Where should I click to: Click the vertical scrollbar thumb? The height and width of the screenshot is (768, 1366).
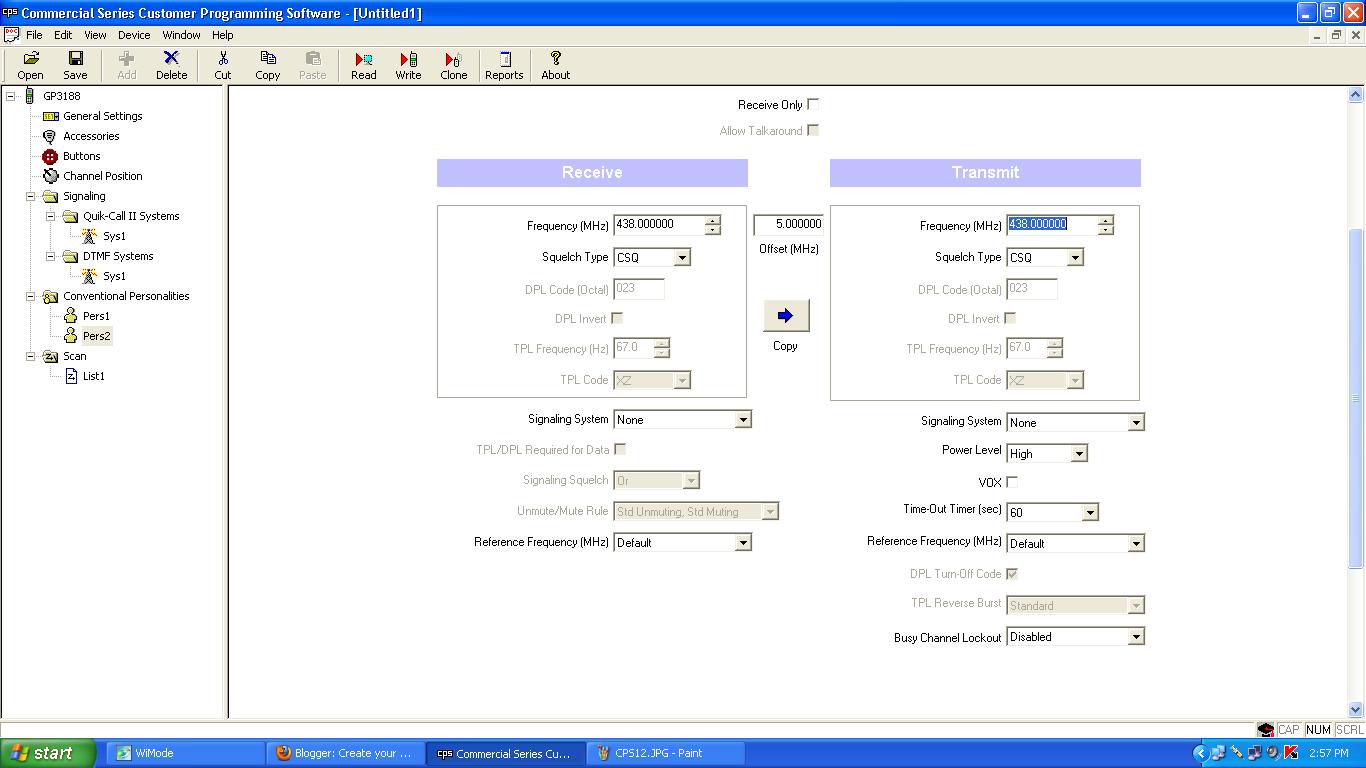tap(1356, 398)
